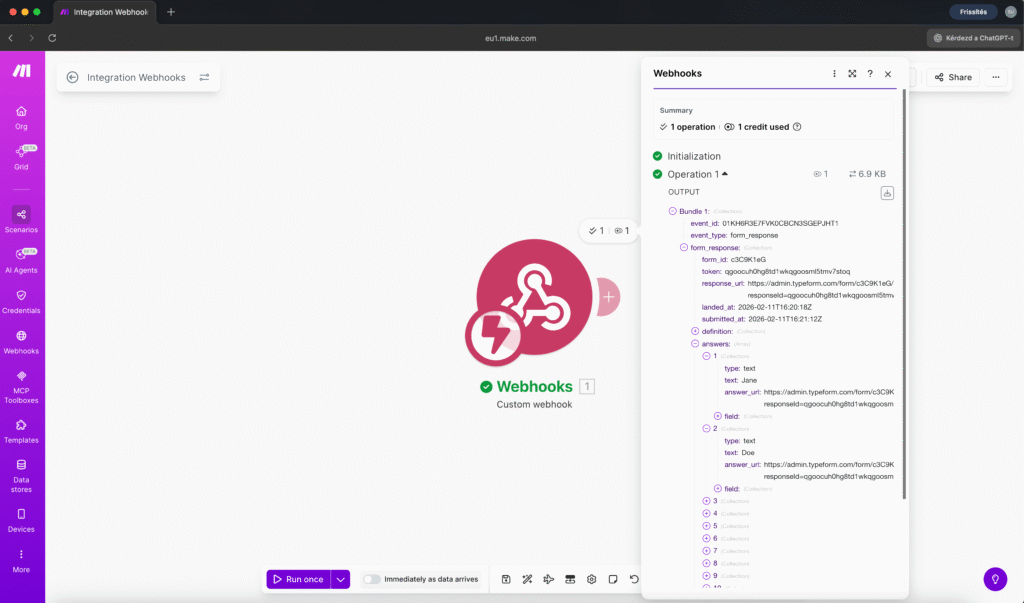The image size is (1024, 603).
Task: Click the Make logo at top left
Action: click(x=22, y=70)
